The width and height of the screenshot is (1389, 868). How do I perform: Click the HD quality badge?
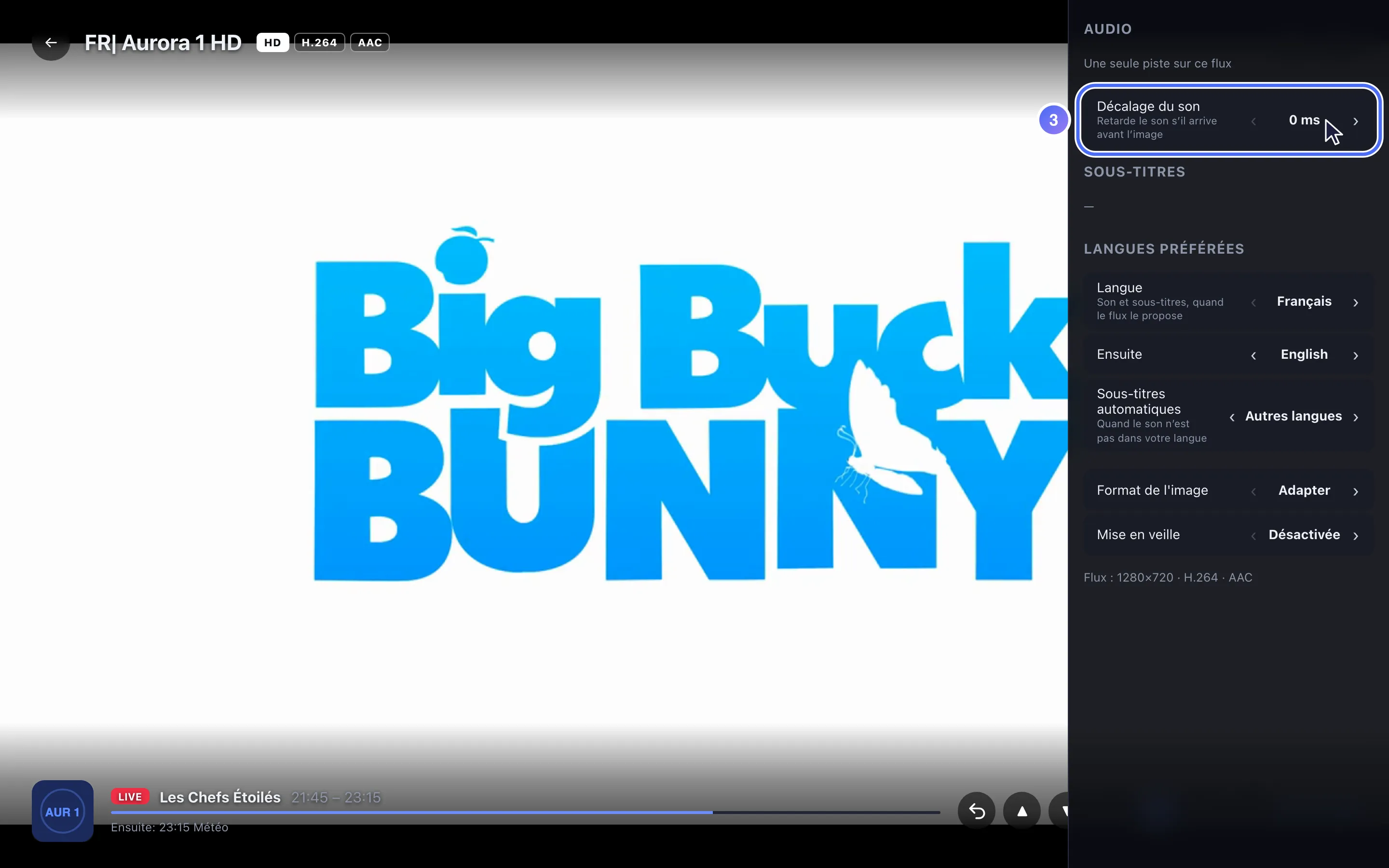(x=272, y=42)
